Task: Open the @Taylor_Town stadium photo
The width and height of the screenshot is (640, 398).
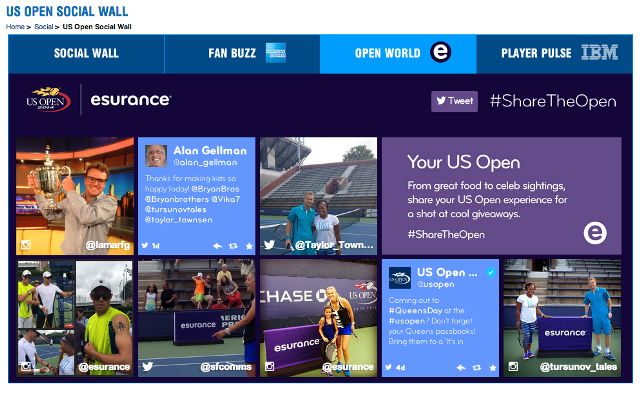Action: click(318, 196)
